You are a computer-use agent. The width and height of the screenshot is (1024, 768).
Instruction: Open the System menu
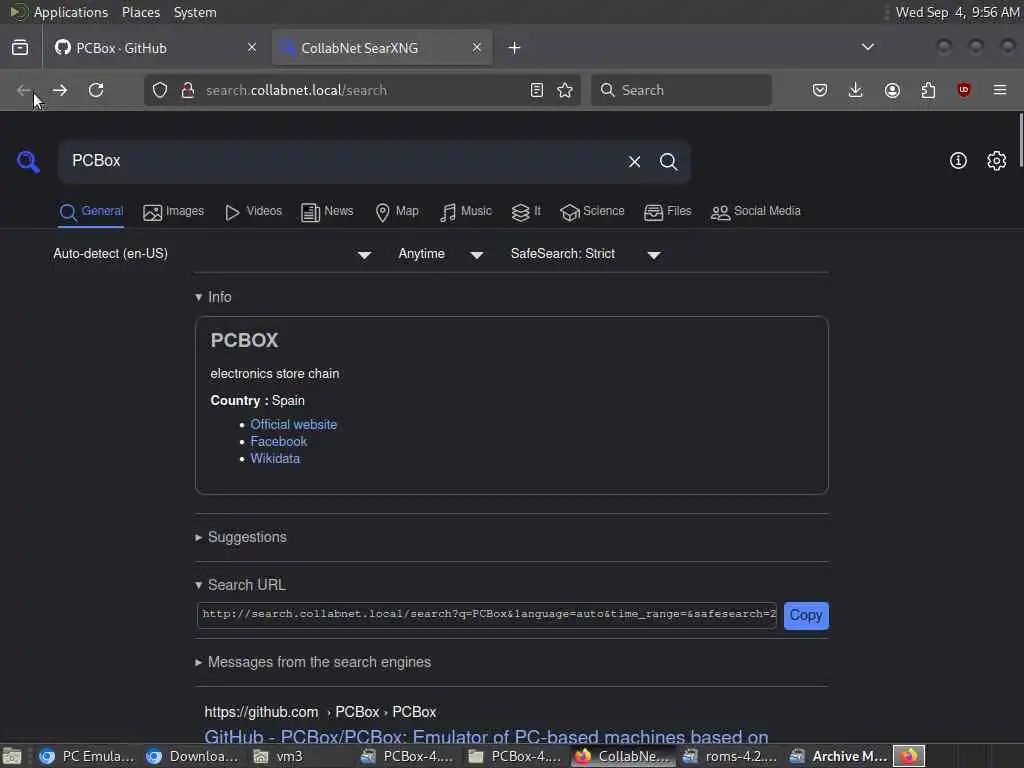[195, 12]
